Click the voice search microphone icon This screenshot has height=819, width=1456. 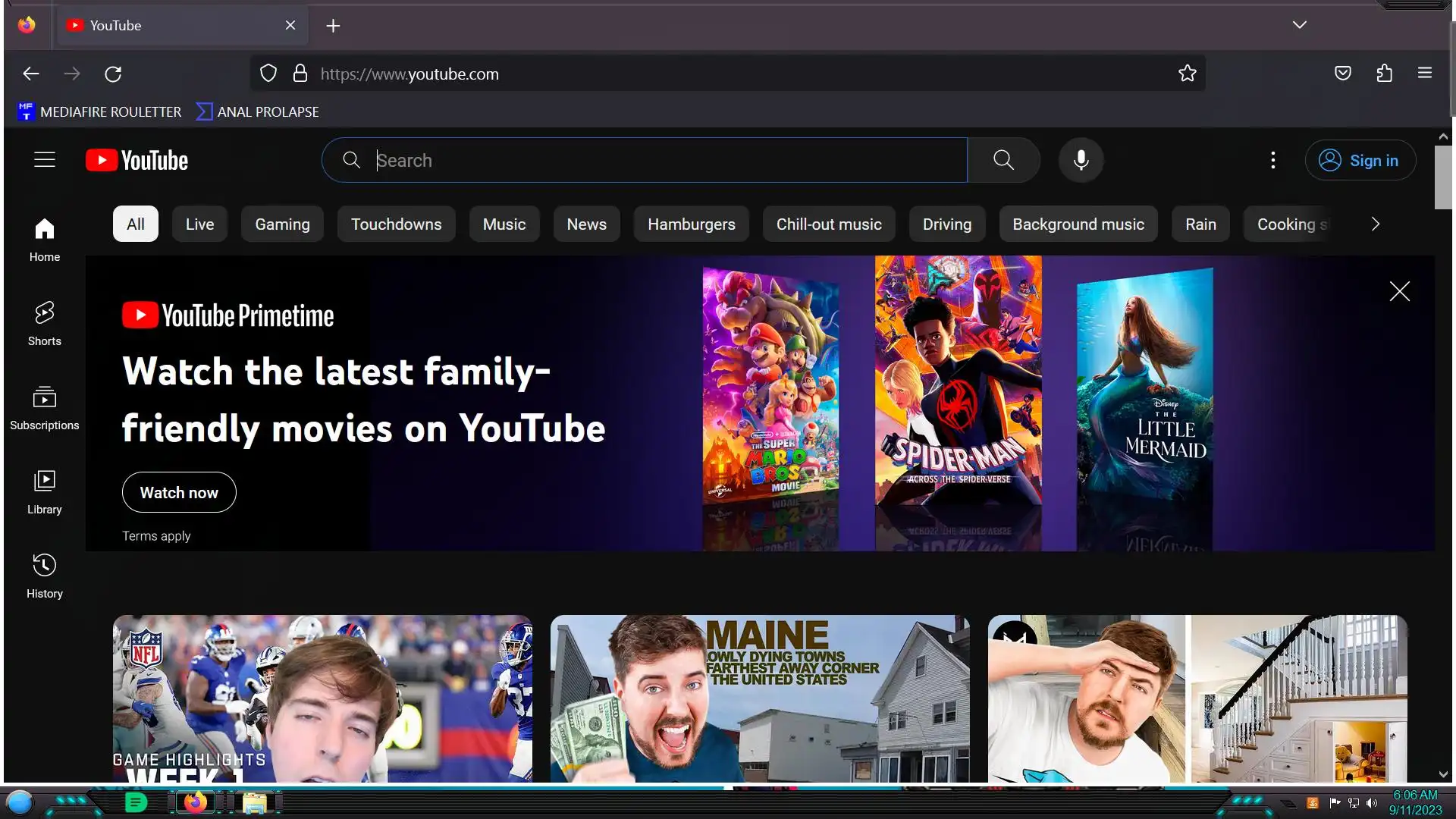[x=1081, y=160]
